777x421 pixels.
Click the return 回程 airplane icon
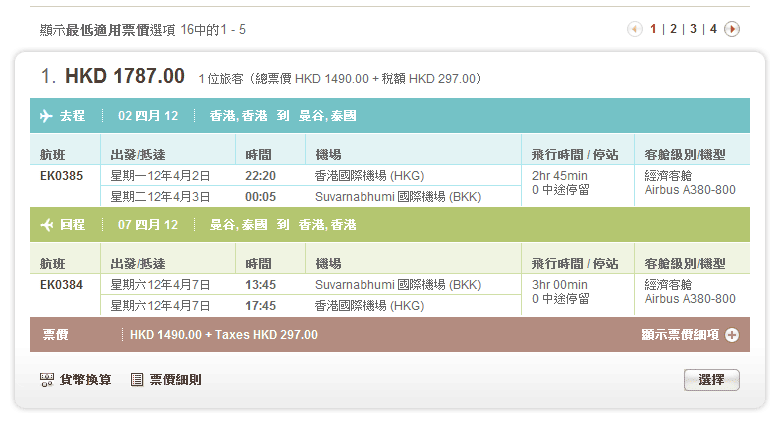[x=45, y=225]
